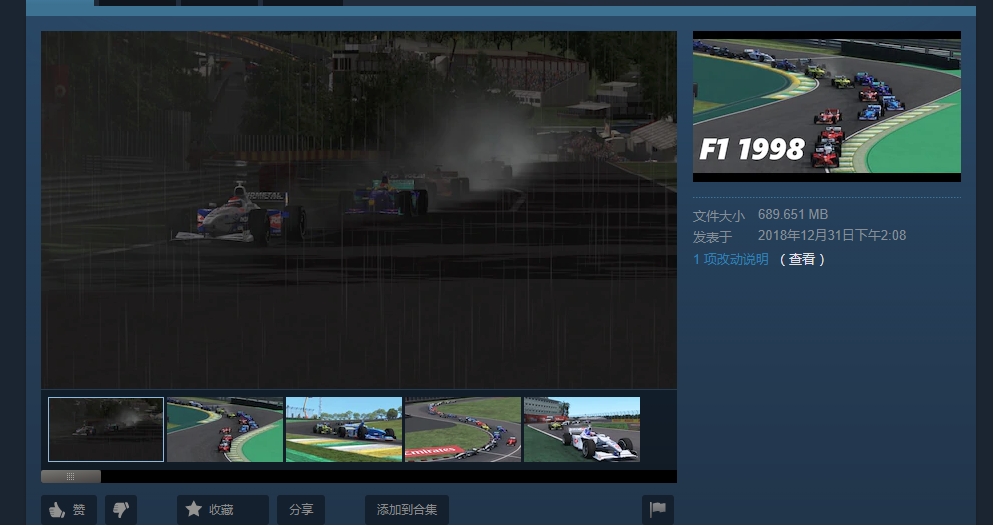Select the dark rainy race thumbnail
The width and height of the screenshot is (993, 525).
pyautogui.click(x=106, y=429)
